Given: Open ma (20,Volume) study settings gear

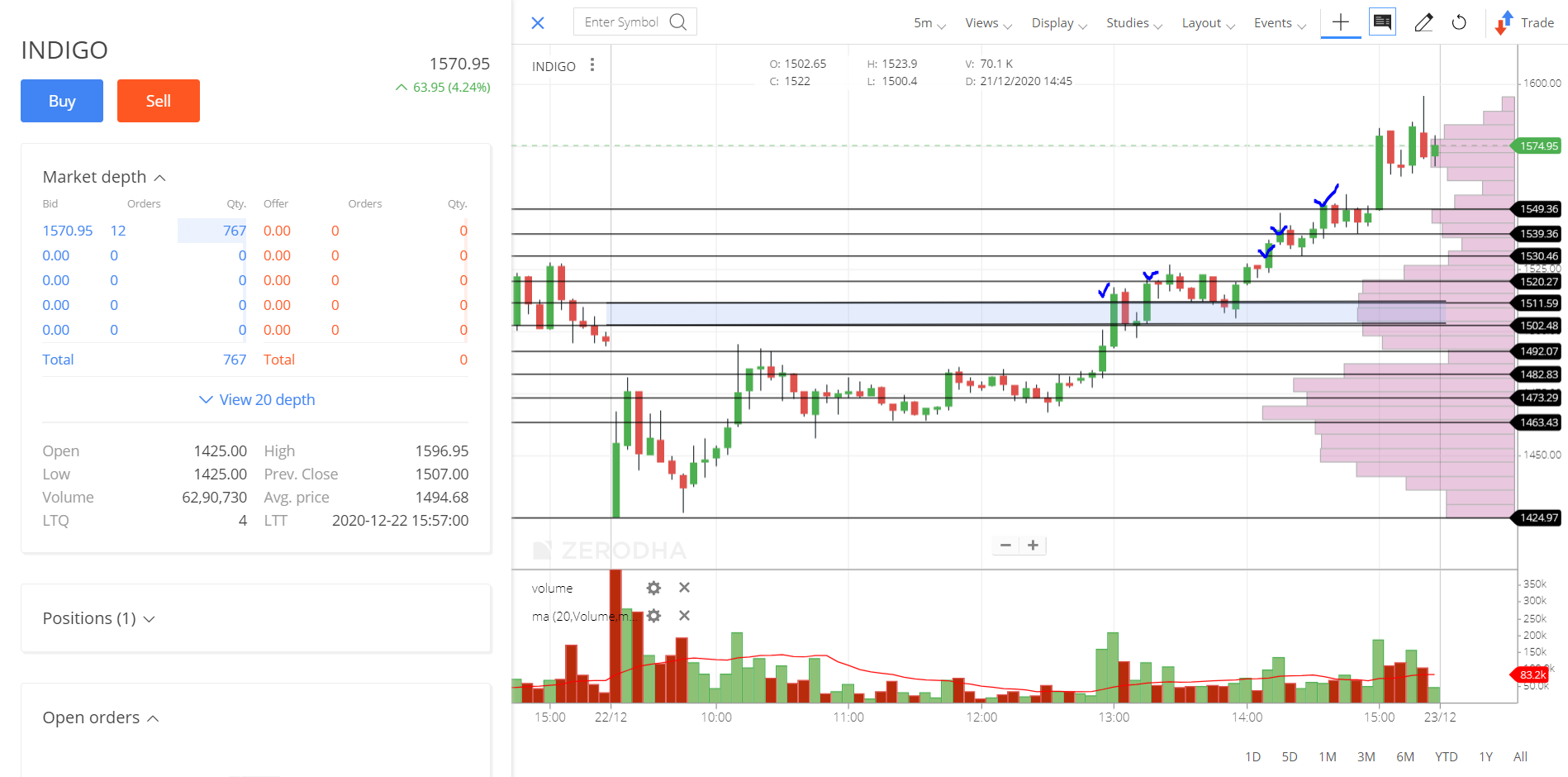Looking at the screenshot, I should pyautogui.click(x=653, y=616).
